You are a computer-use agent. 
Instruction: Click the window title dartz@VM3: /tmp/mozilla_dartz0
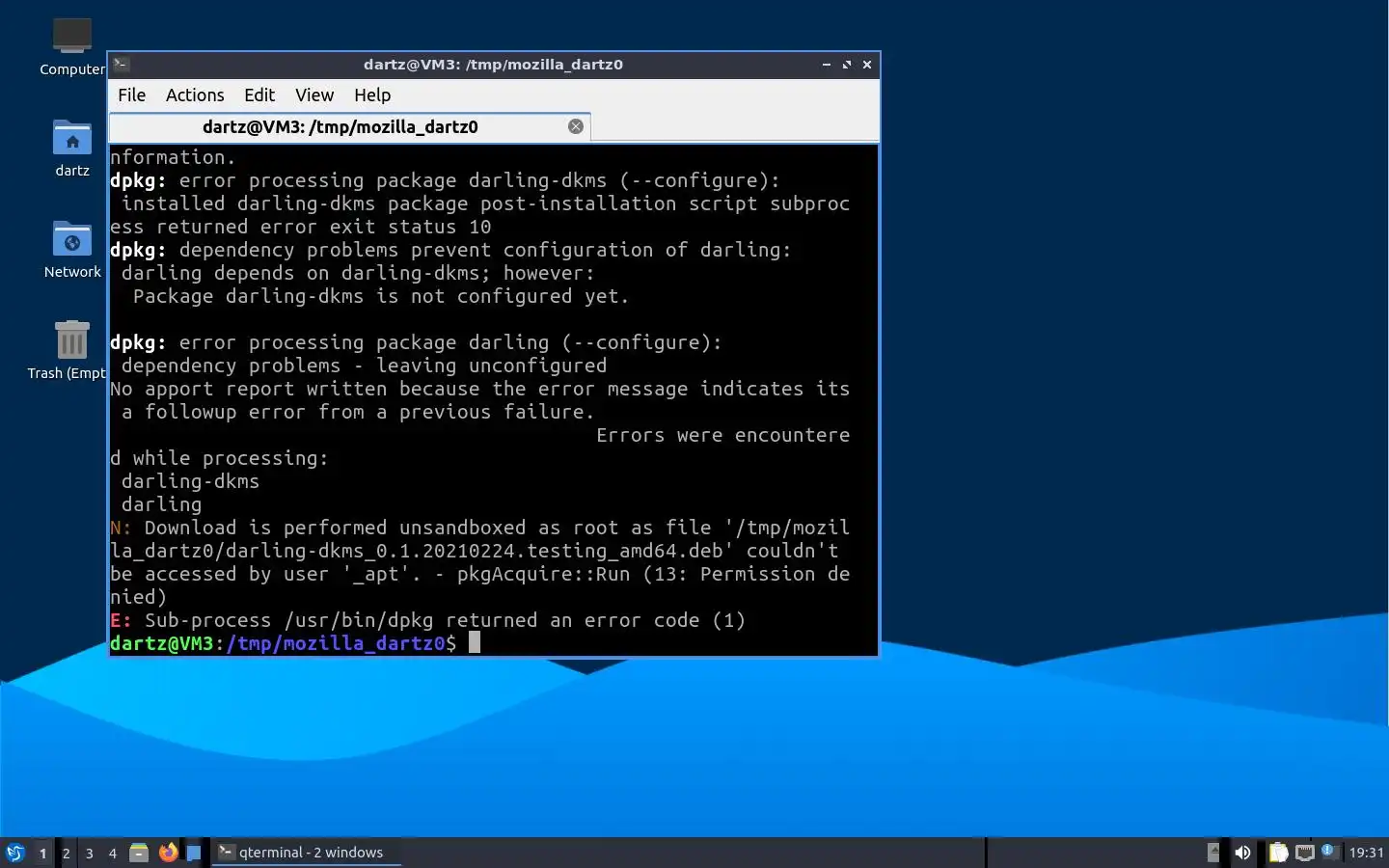493,65
